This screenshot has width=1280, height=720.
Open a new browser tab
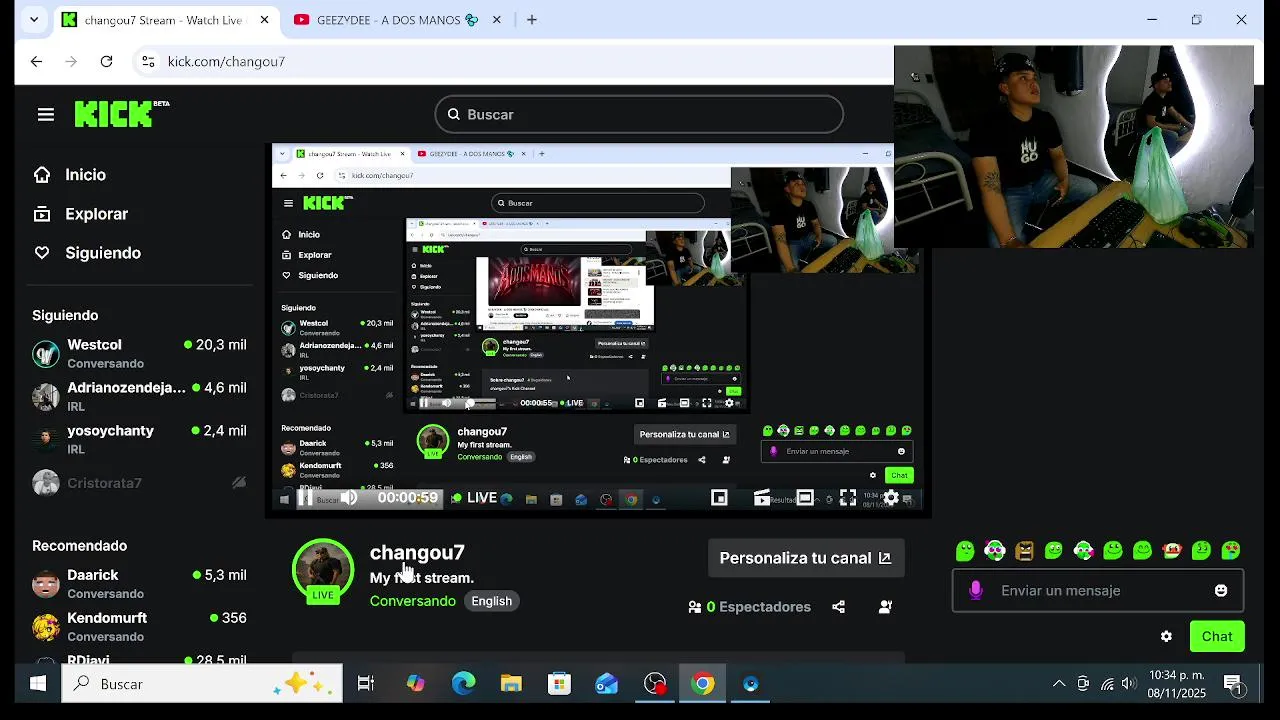(531, 20)
